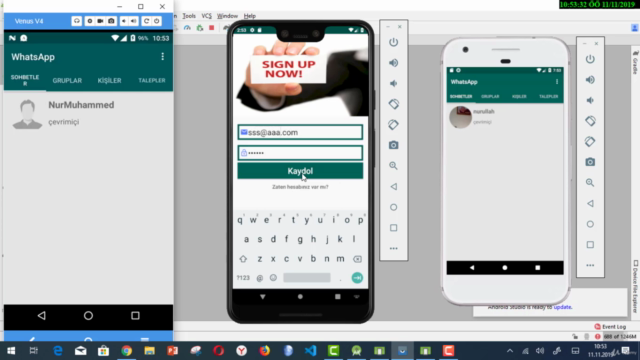Open extended controls (three dots) on the right emulator panel
The width and height of the screenshot is (640, 360).
(590, 265)
